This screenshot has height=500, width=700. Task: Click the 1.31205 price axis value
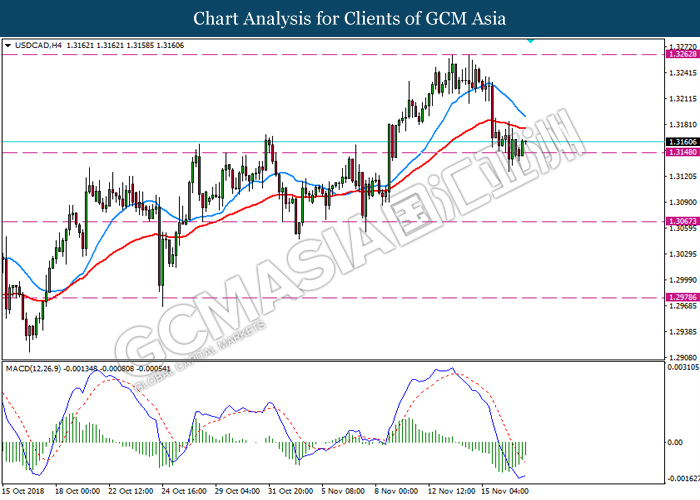(x=683, y=176)
